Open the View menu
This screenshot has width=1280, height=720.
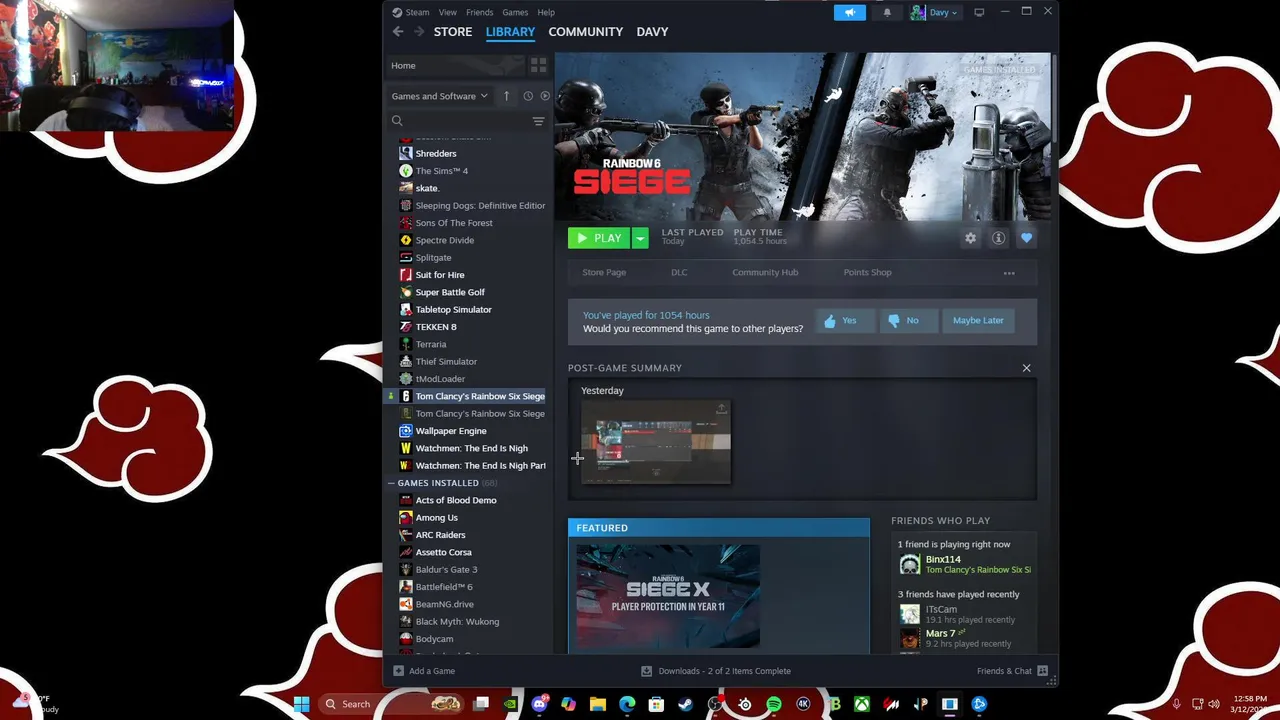(447, 12)
